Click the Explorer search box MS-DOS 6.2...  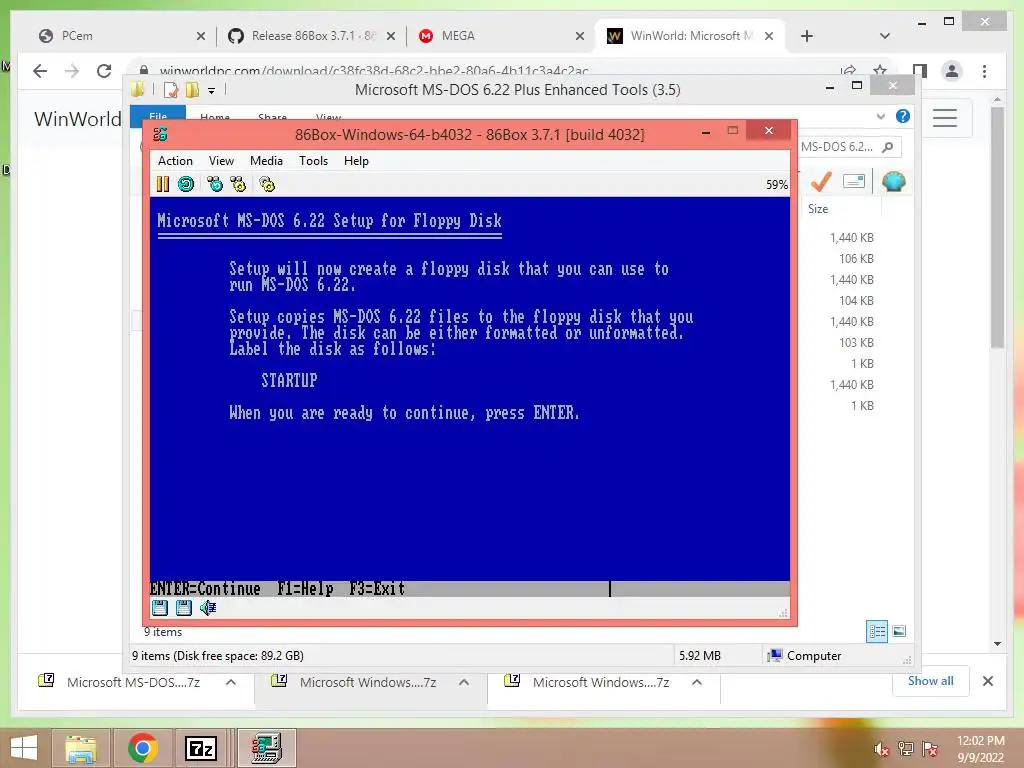847,147
